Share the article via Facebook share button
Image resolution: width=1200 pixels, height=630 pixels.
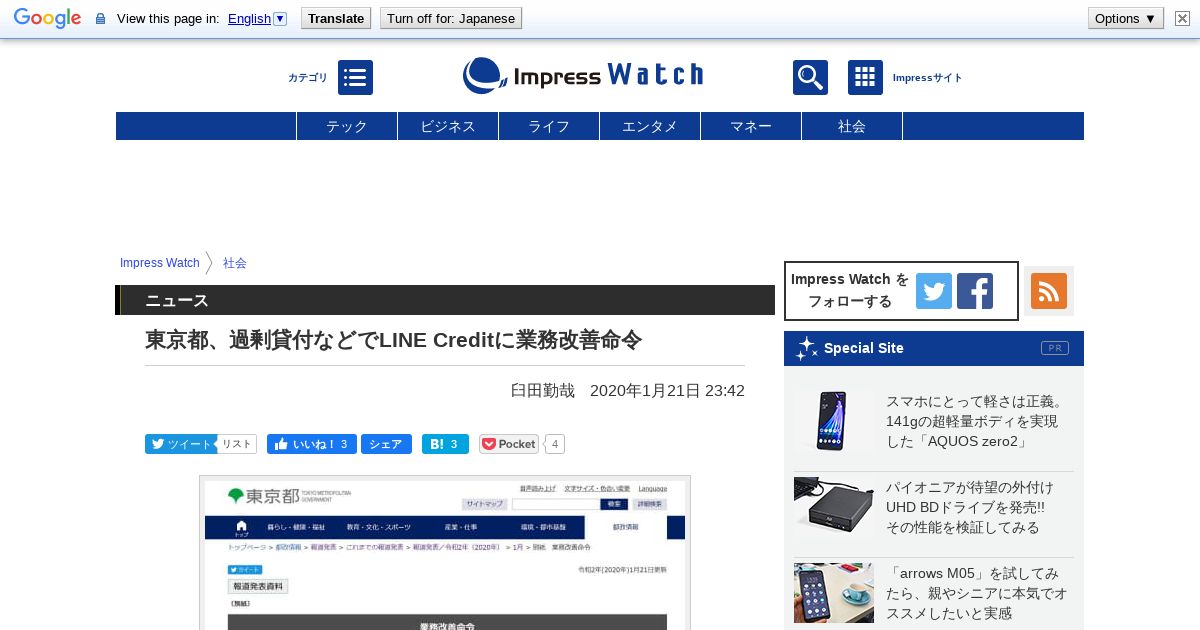point(386,444)
